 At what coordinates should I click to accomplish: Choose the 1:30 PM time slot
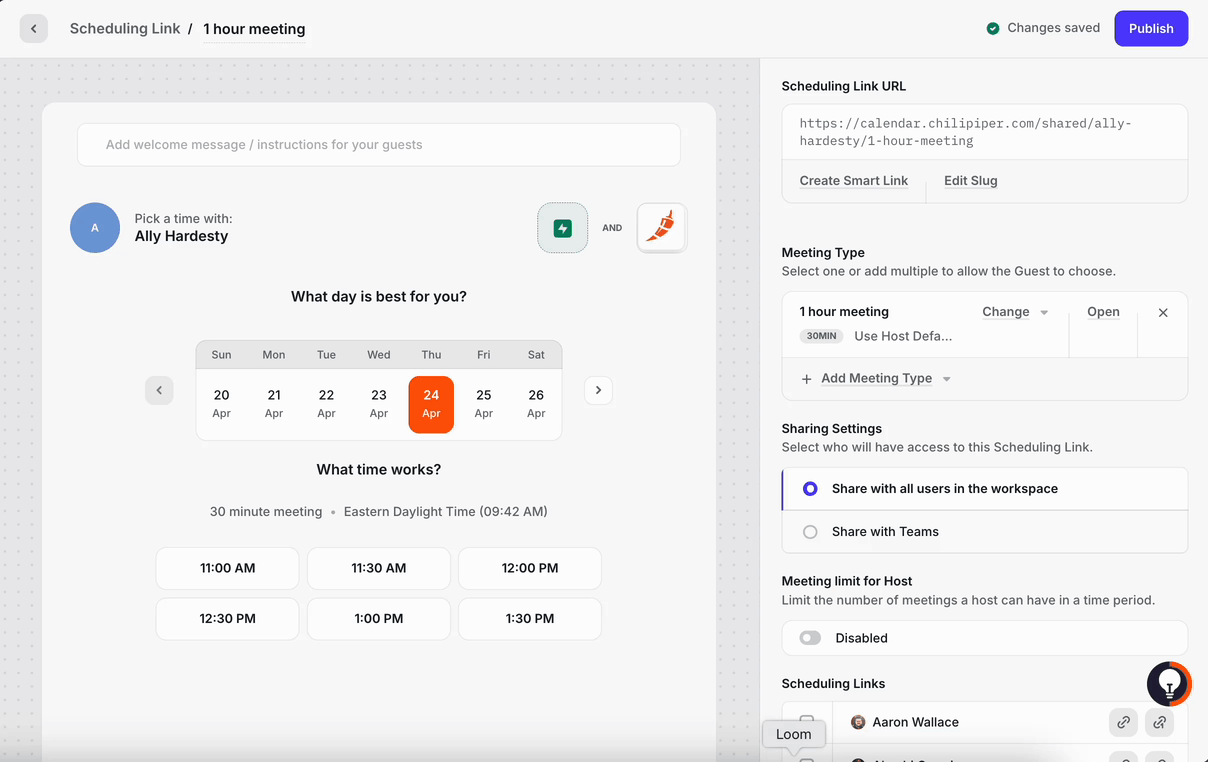[530, 619]
